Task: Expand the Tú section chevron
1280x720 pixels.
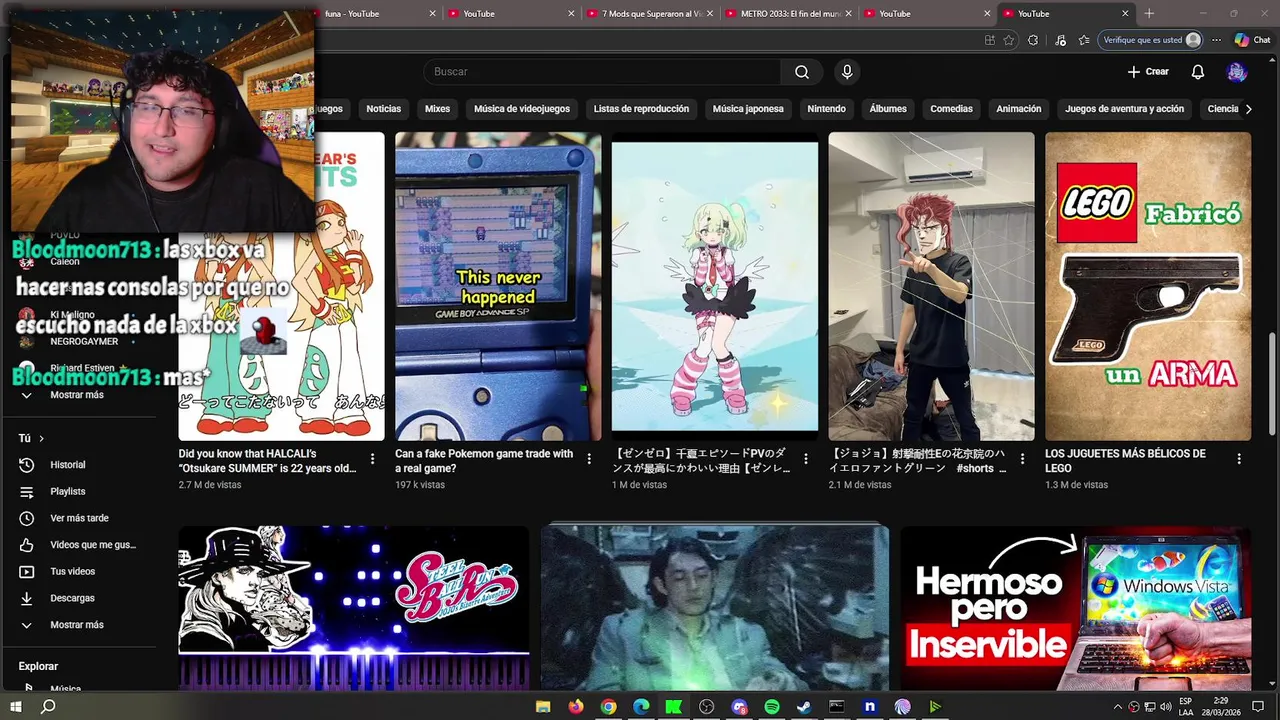Action: click(x=41, y=438)
